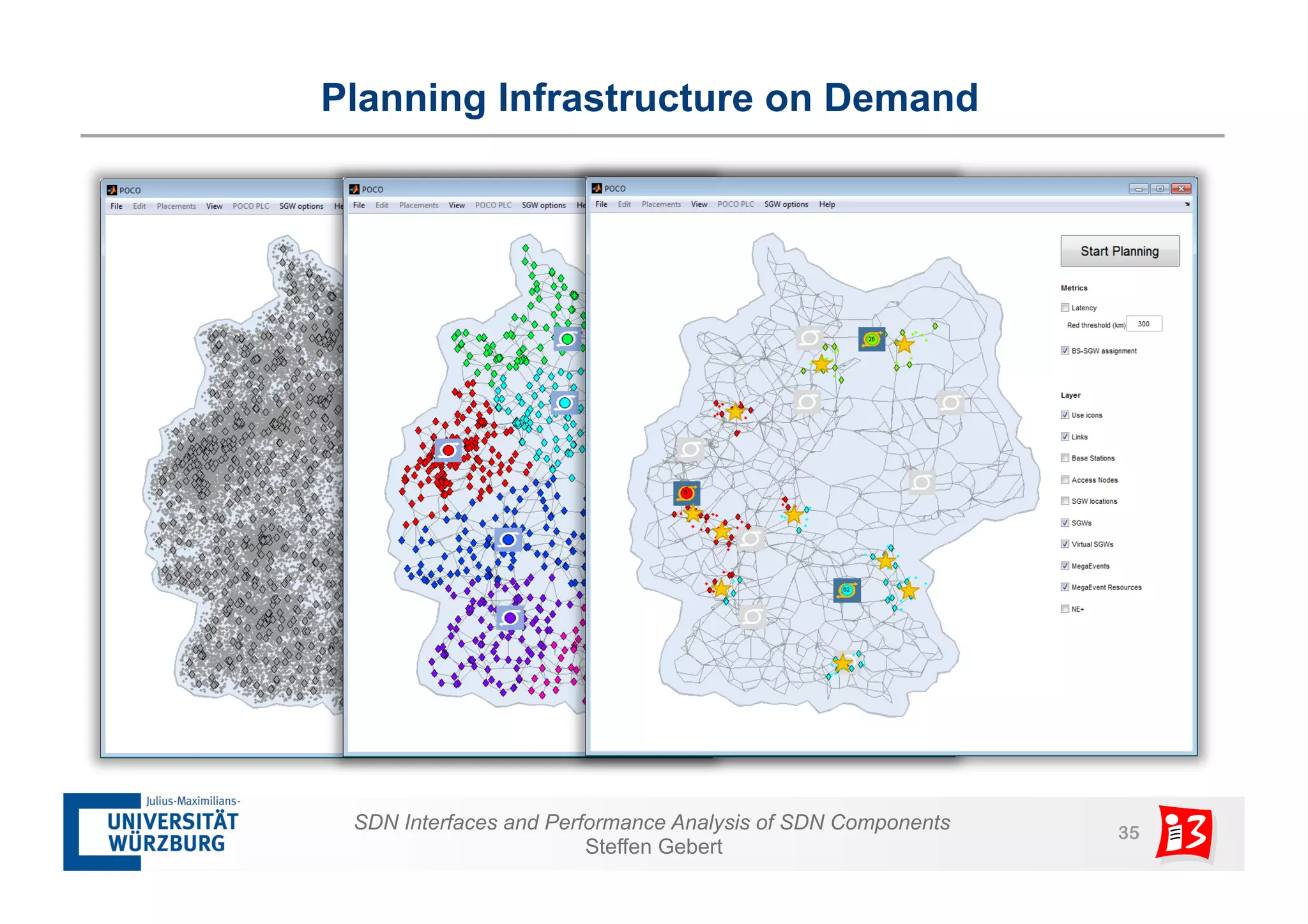
Task: Click the Red threshold (km) label
Action: coord(1096,325)
